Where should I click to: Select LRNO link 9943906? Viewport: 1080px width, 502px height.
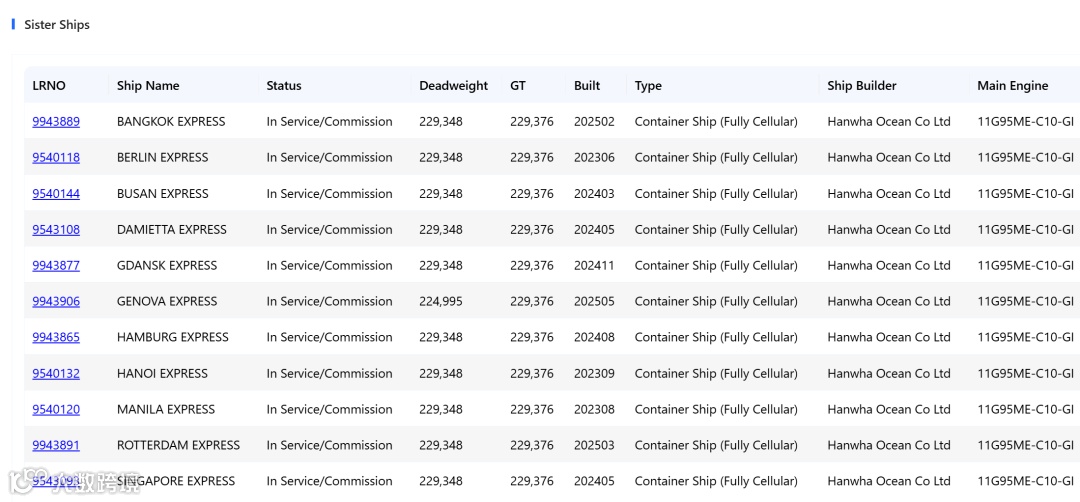(56, 301)
